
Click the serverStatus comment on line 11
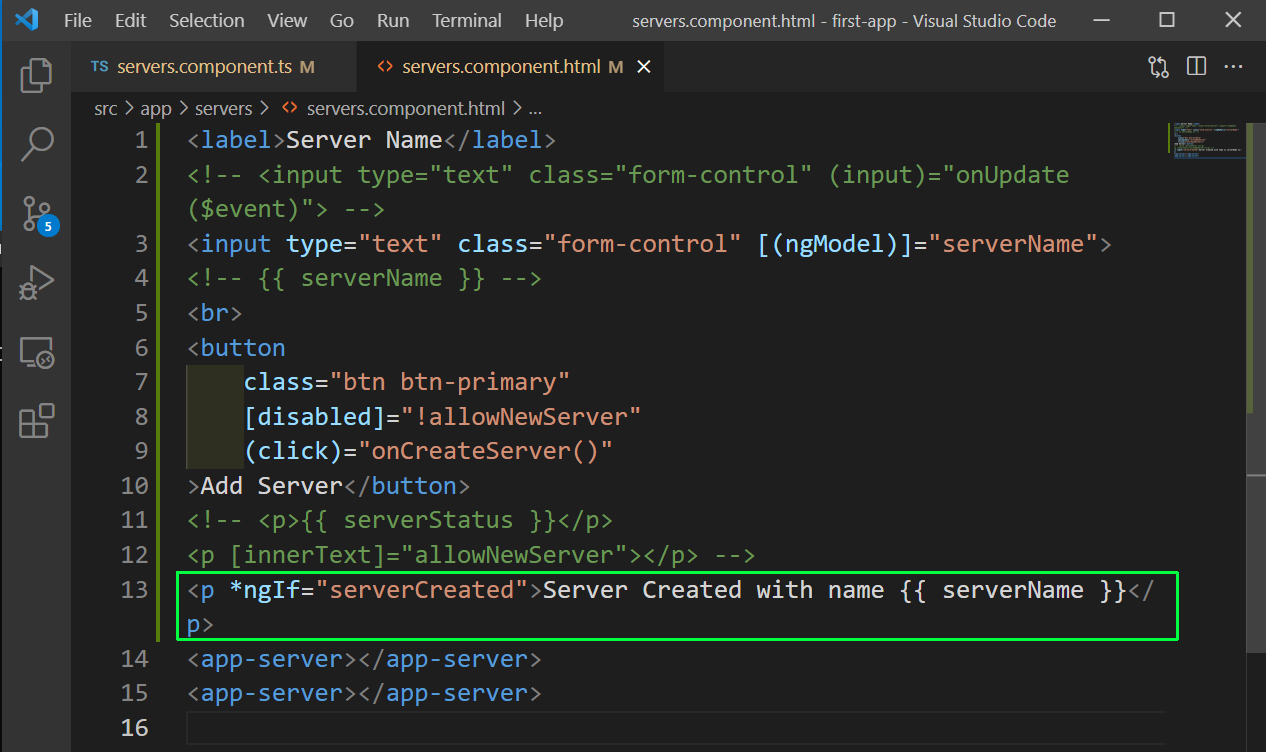pos(400,520)
